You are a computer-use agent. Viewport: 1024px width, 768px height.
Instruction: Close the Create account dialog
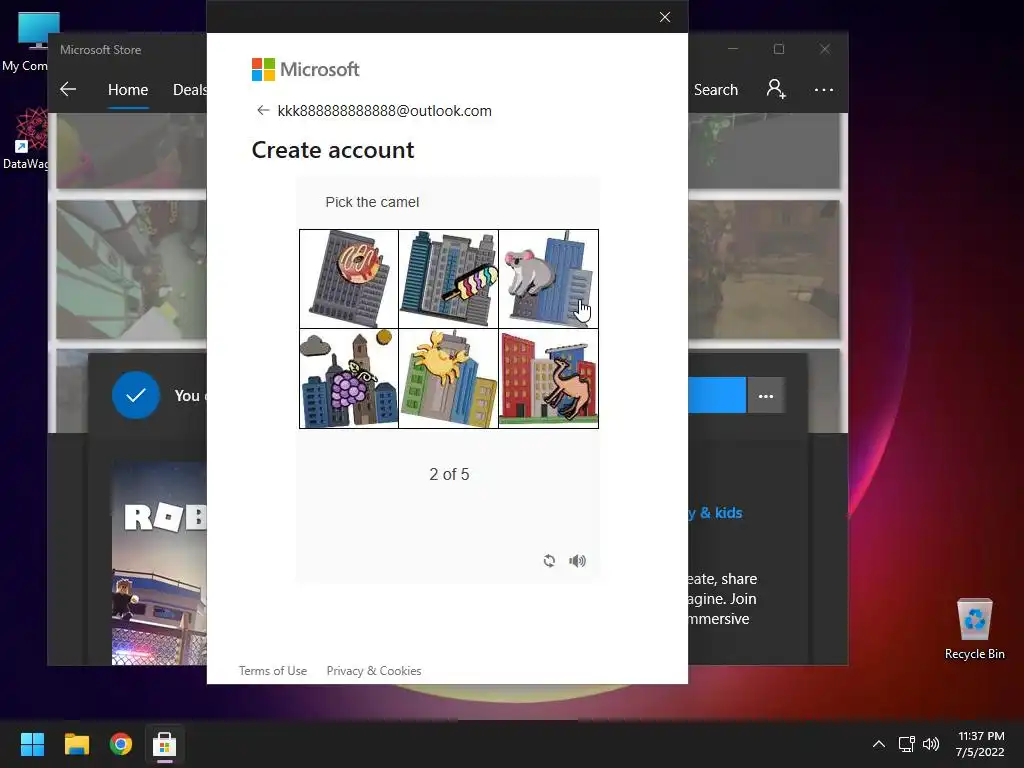point(665,17)
